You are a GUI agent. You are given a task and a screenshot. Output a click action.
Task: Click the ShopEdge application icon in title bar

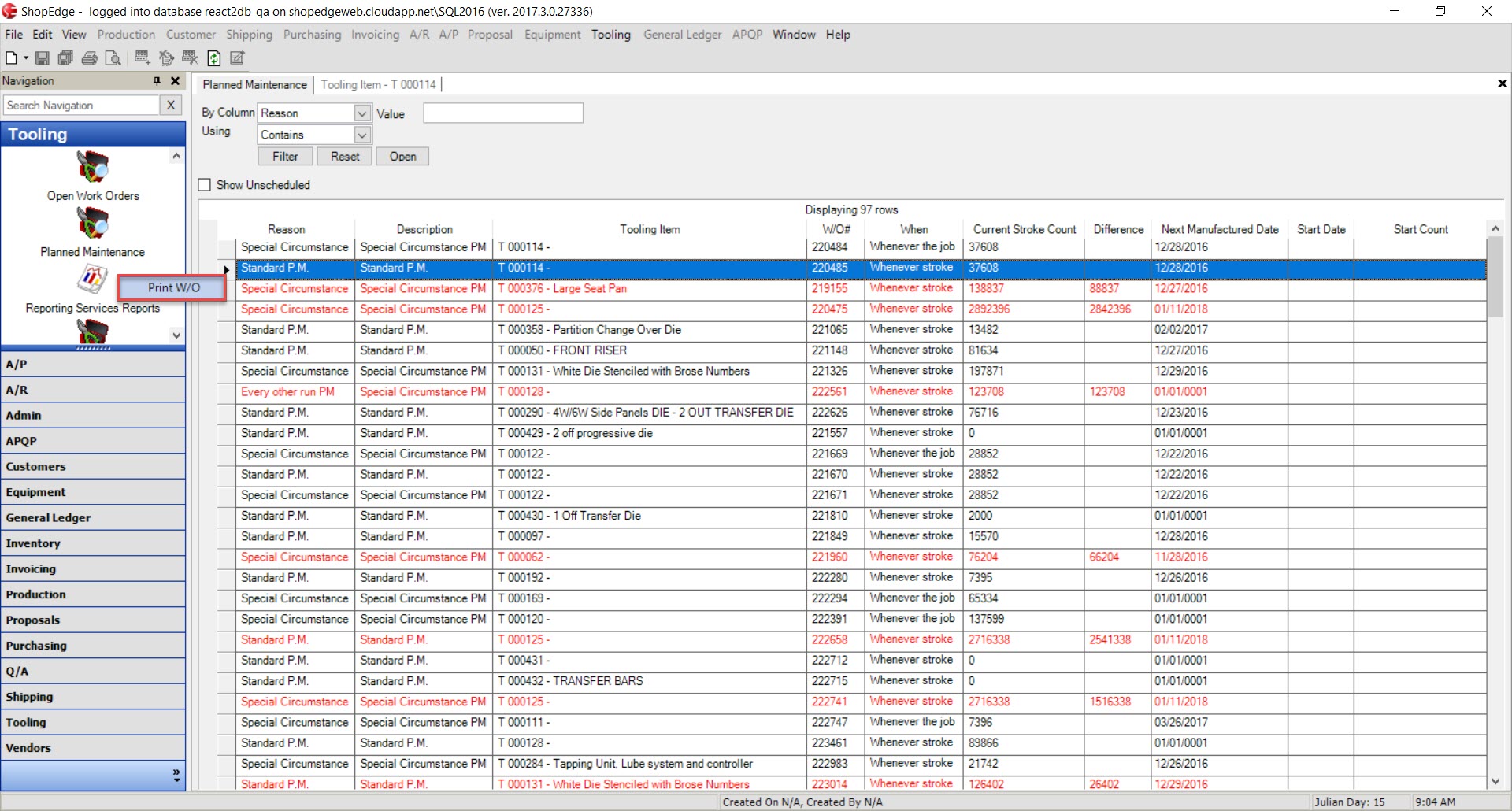point(9,11)
